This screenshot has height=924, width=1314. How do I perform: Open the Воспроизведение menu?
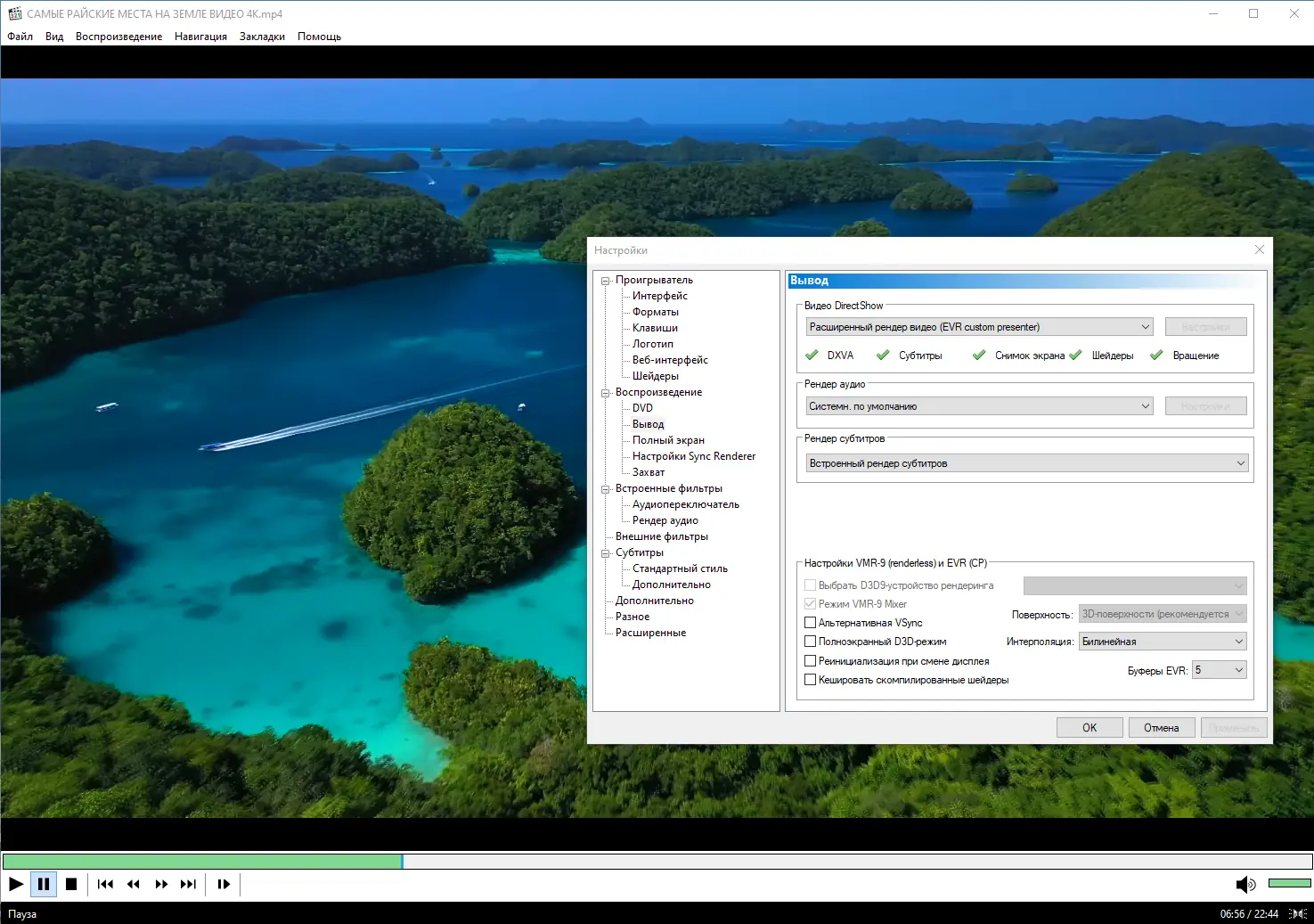[119, 37]
